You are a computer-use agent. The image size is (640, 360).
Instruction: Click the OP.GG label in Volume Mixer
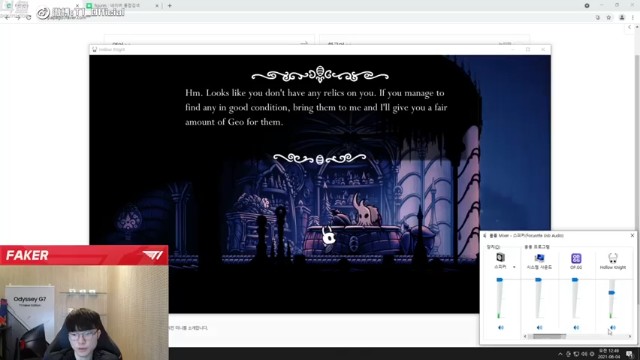coord(576,267)
